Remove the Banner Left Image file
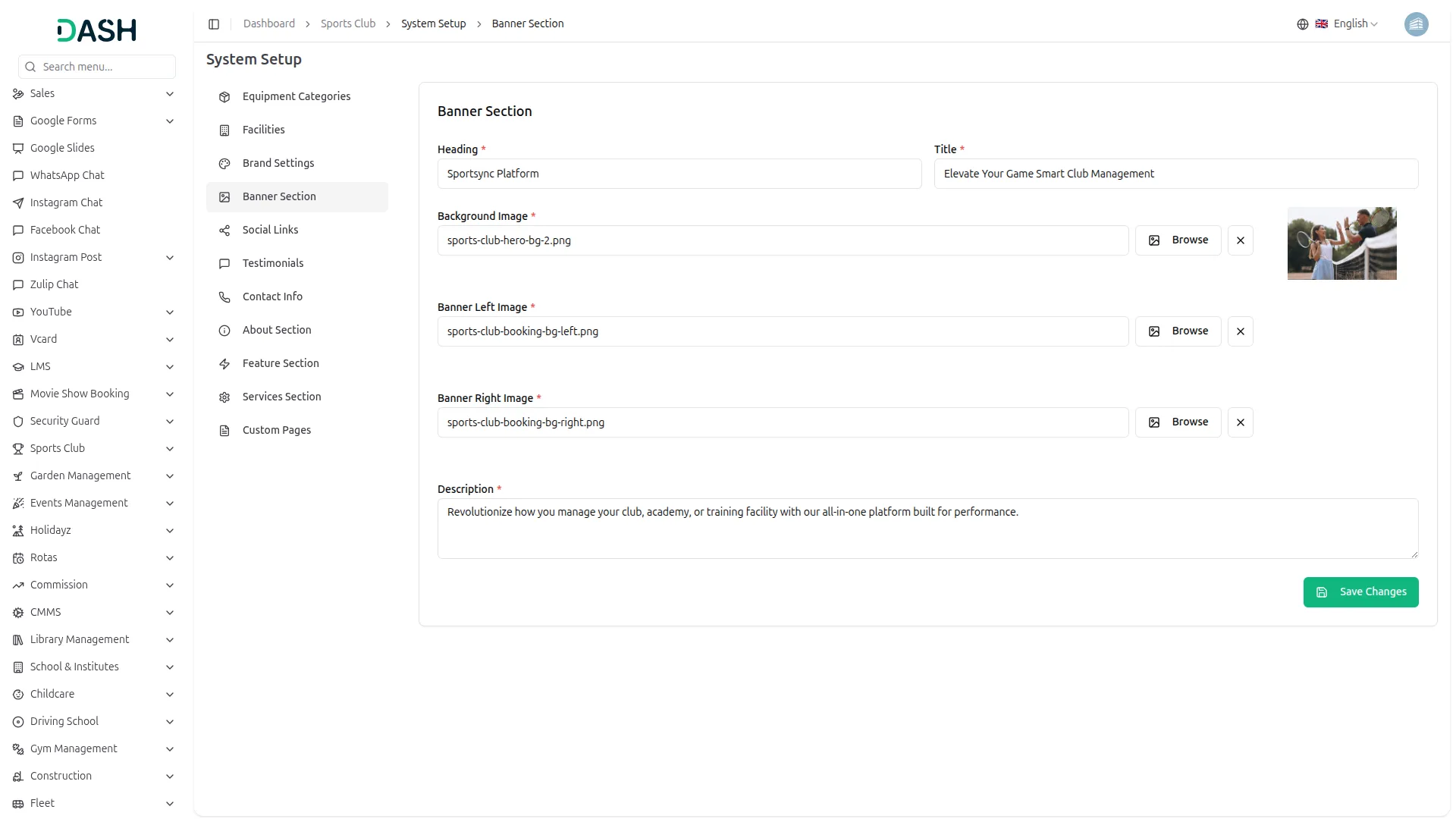 point(1240,331)
